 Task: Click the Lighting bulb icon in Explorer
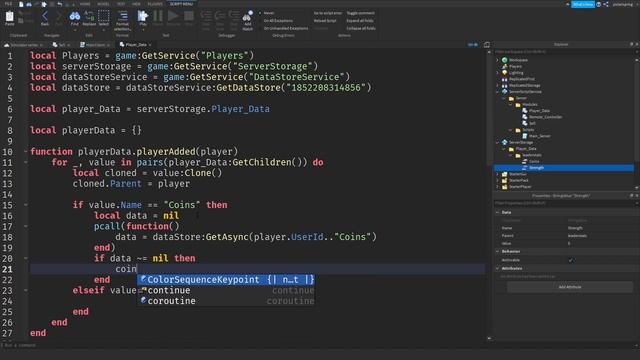click(x=504, y=73)
